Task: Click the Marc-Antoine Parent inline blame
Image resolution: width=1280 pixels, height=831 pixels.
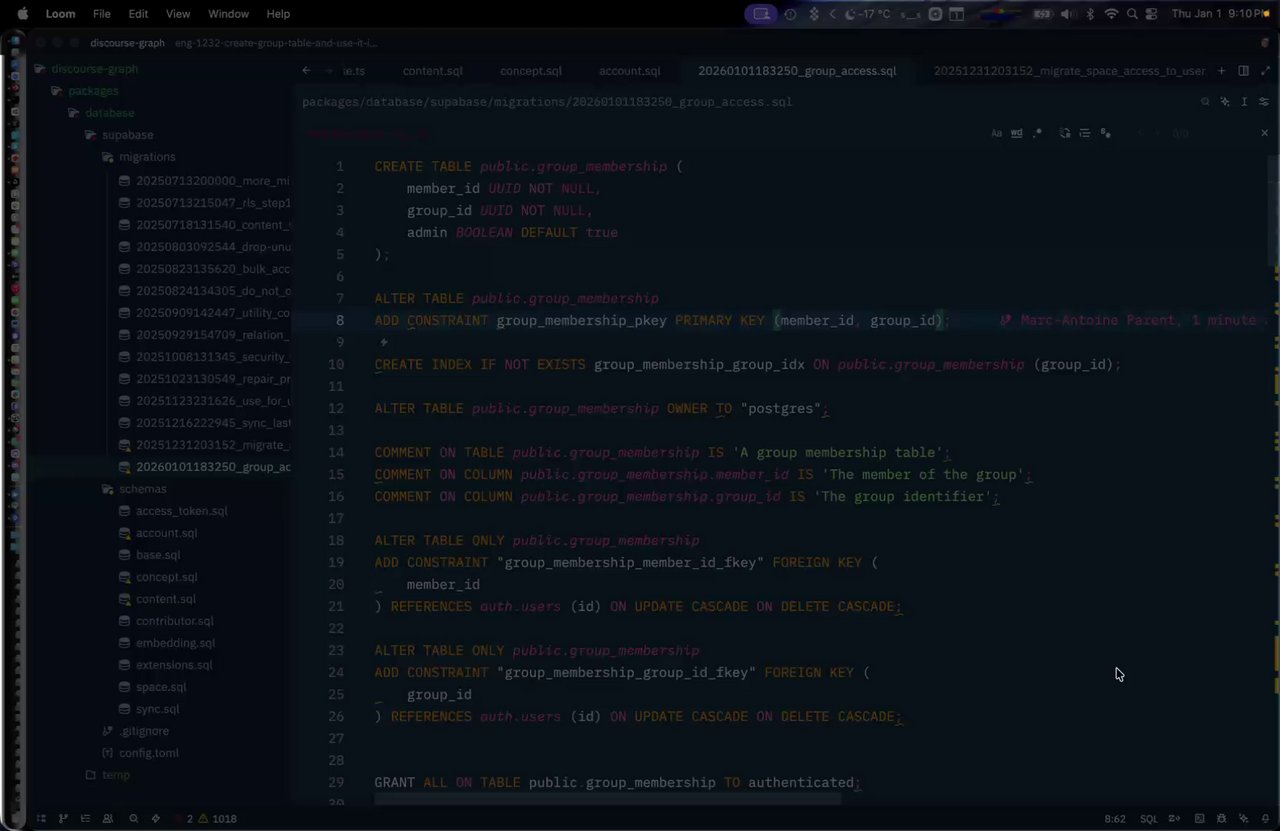Action: click(x=1136, y=320)
